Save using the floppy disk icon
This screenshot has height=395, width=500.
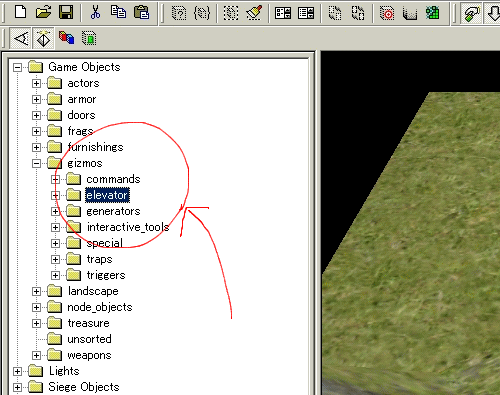[66, 12]
